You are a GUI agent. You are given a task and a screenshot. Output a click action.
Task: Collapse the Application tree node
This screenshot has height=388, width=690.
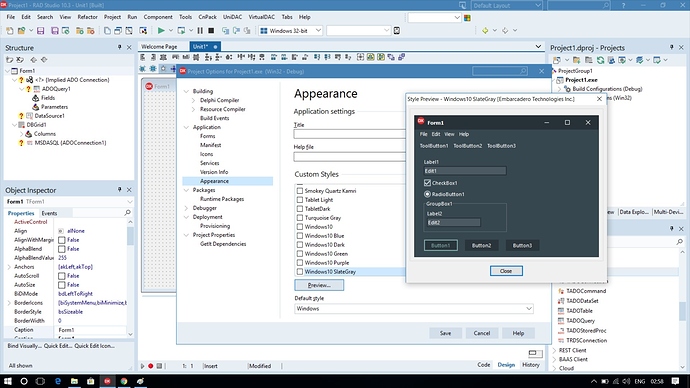click(x=186, y=127)
